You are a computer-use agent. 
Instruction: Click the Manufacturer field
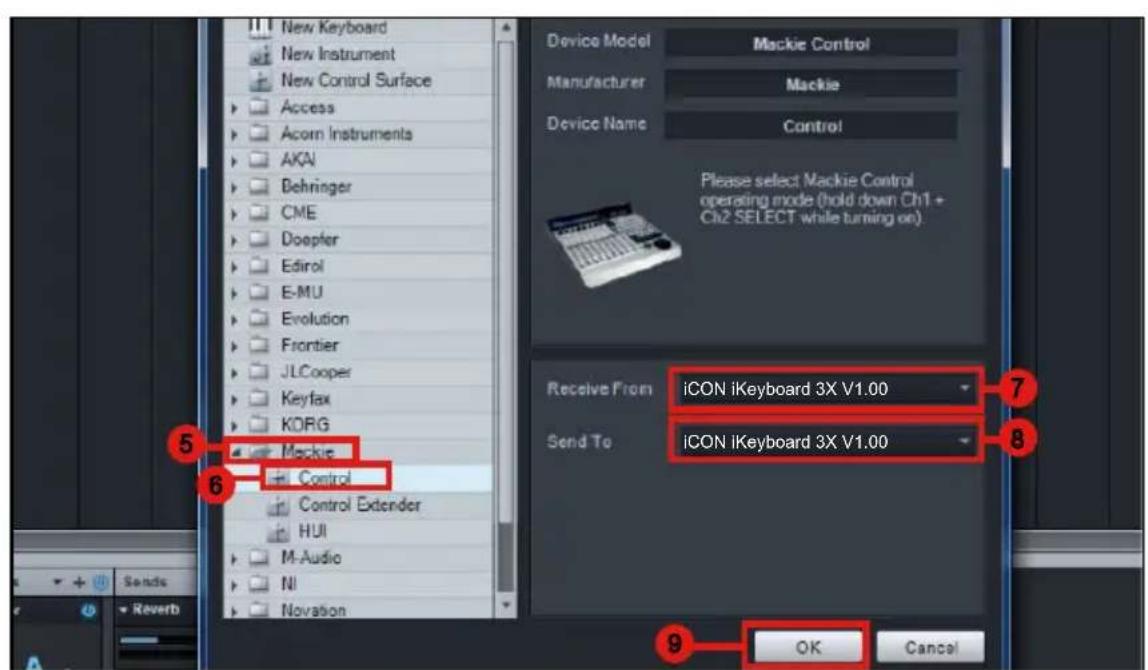(x=811, y=84)
